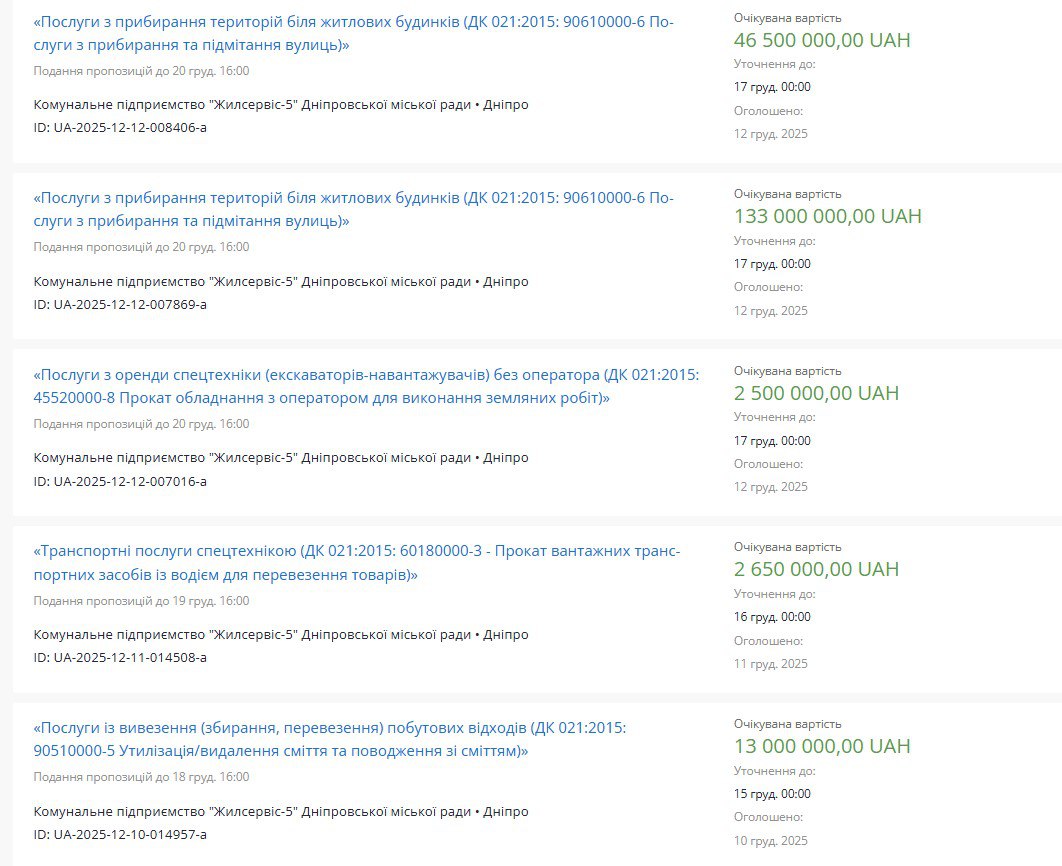
Task: Click the announcement date 10 груд. 2025
Action: (x=770, y=841)
